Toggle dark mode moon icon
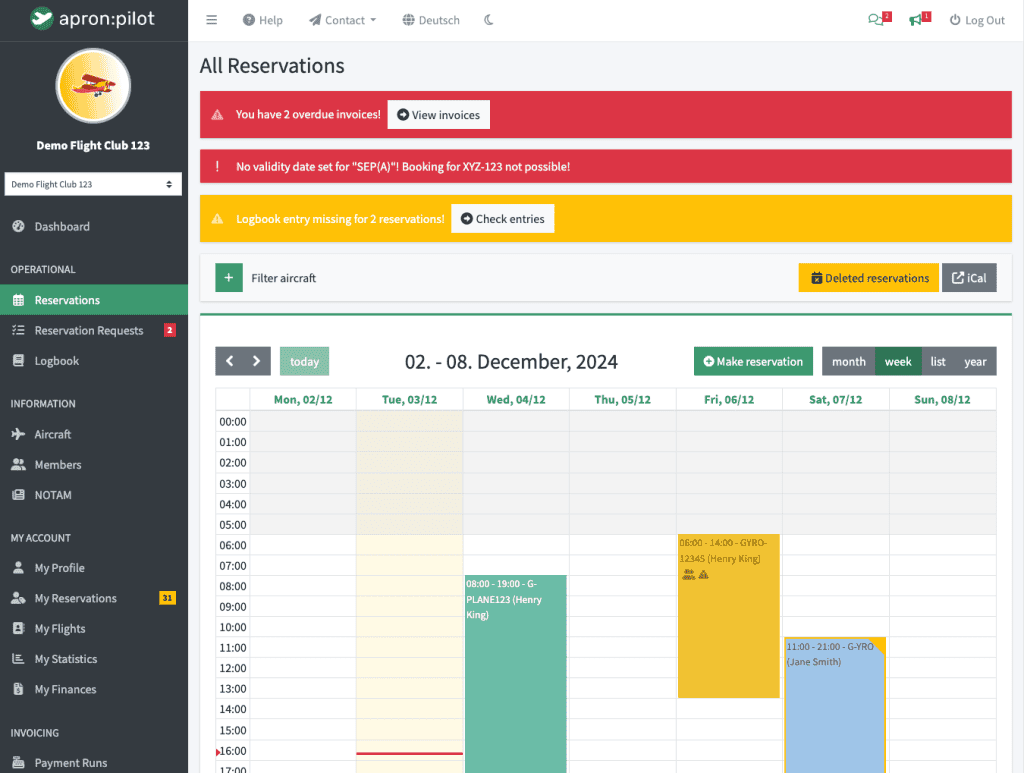The image size is (1024, 773). [488, 20]
